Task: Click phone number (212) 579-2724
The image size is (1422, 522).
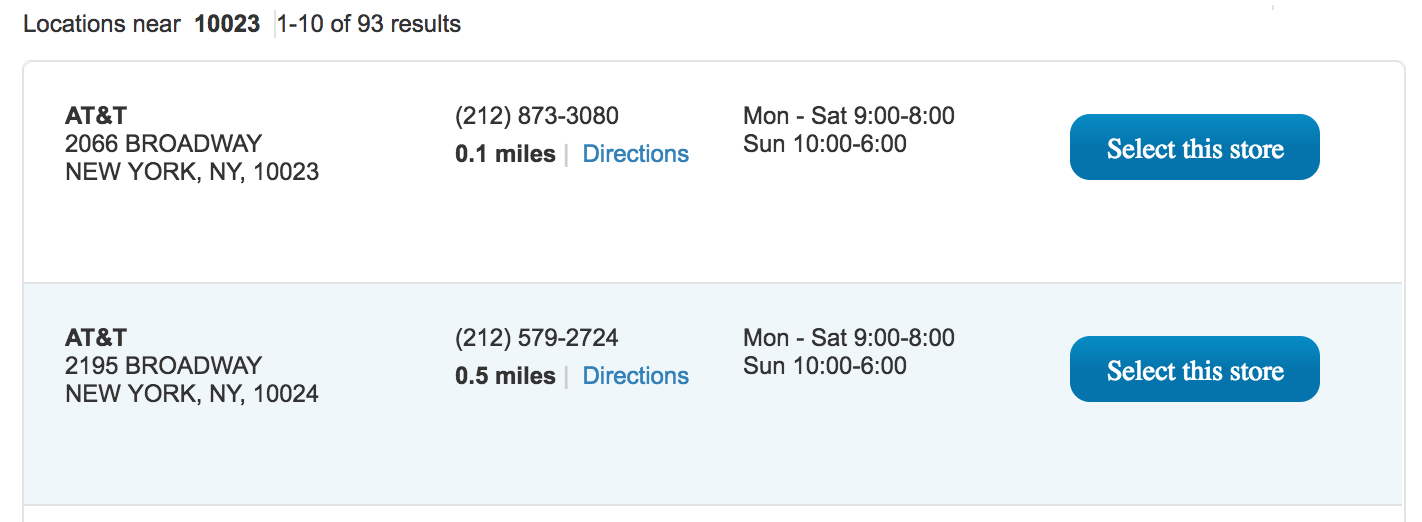Action: 536,338
